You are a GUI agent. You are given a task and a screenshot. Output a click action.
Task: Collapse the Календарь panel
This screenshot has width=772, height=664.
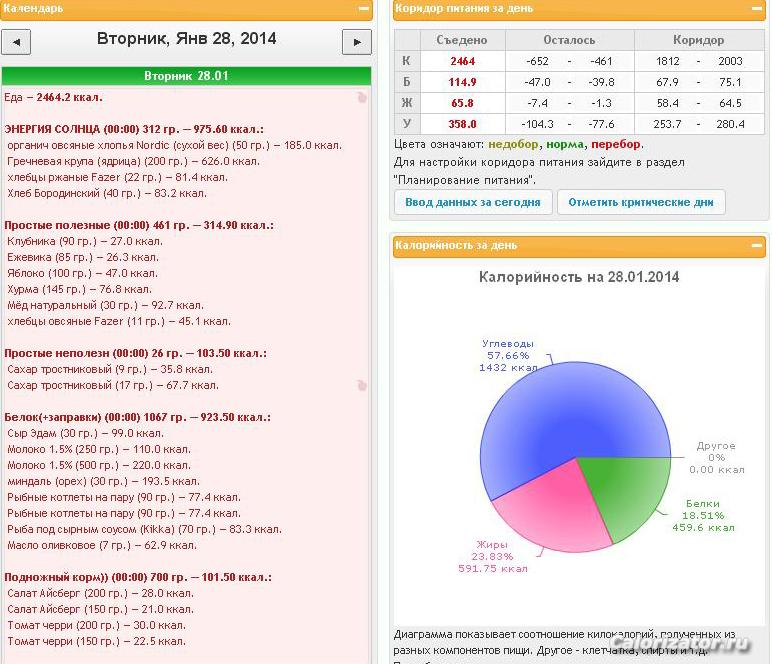(364, 8)
